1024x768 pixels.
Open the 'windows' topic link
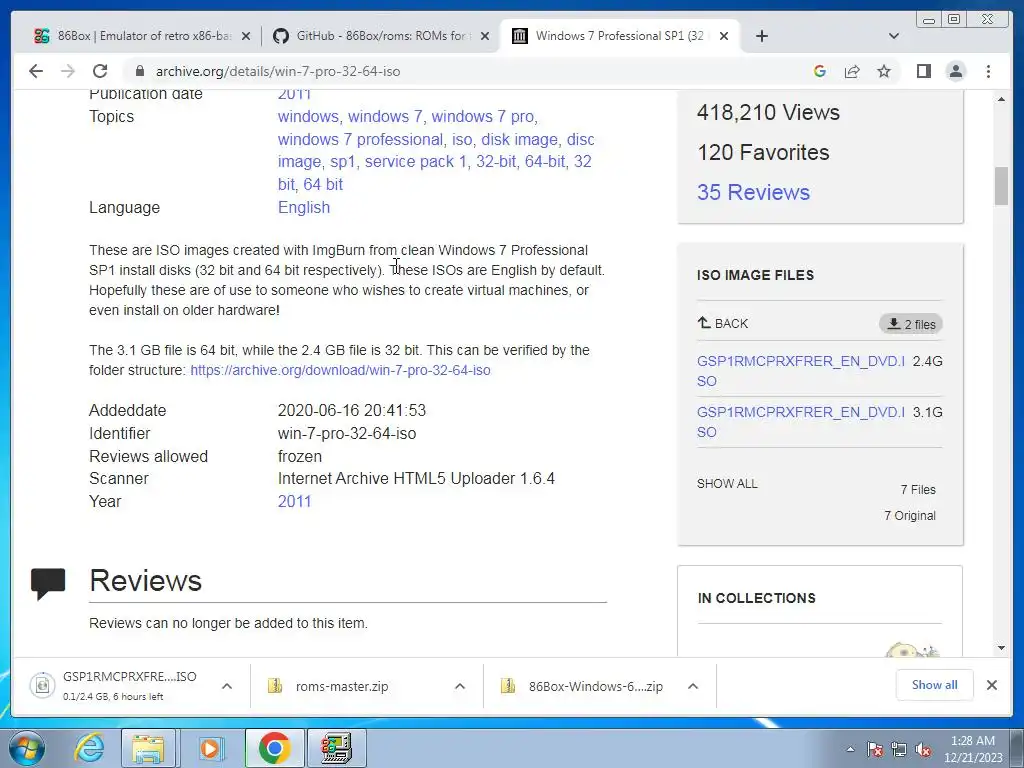coord(308,116)
